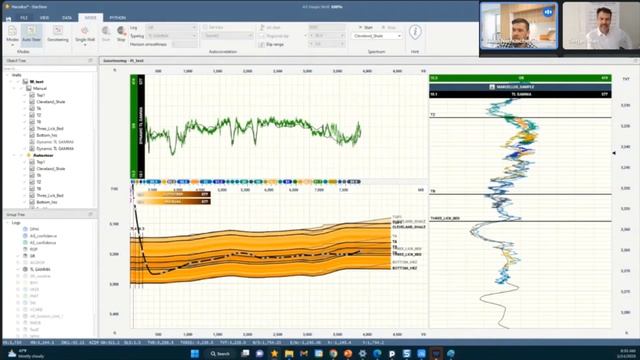Click the black TL GAMMA track header
This screenshot has width=640, height=360.
pyautogui.click(x=520, y=94)
